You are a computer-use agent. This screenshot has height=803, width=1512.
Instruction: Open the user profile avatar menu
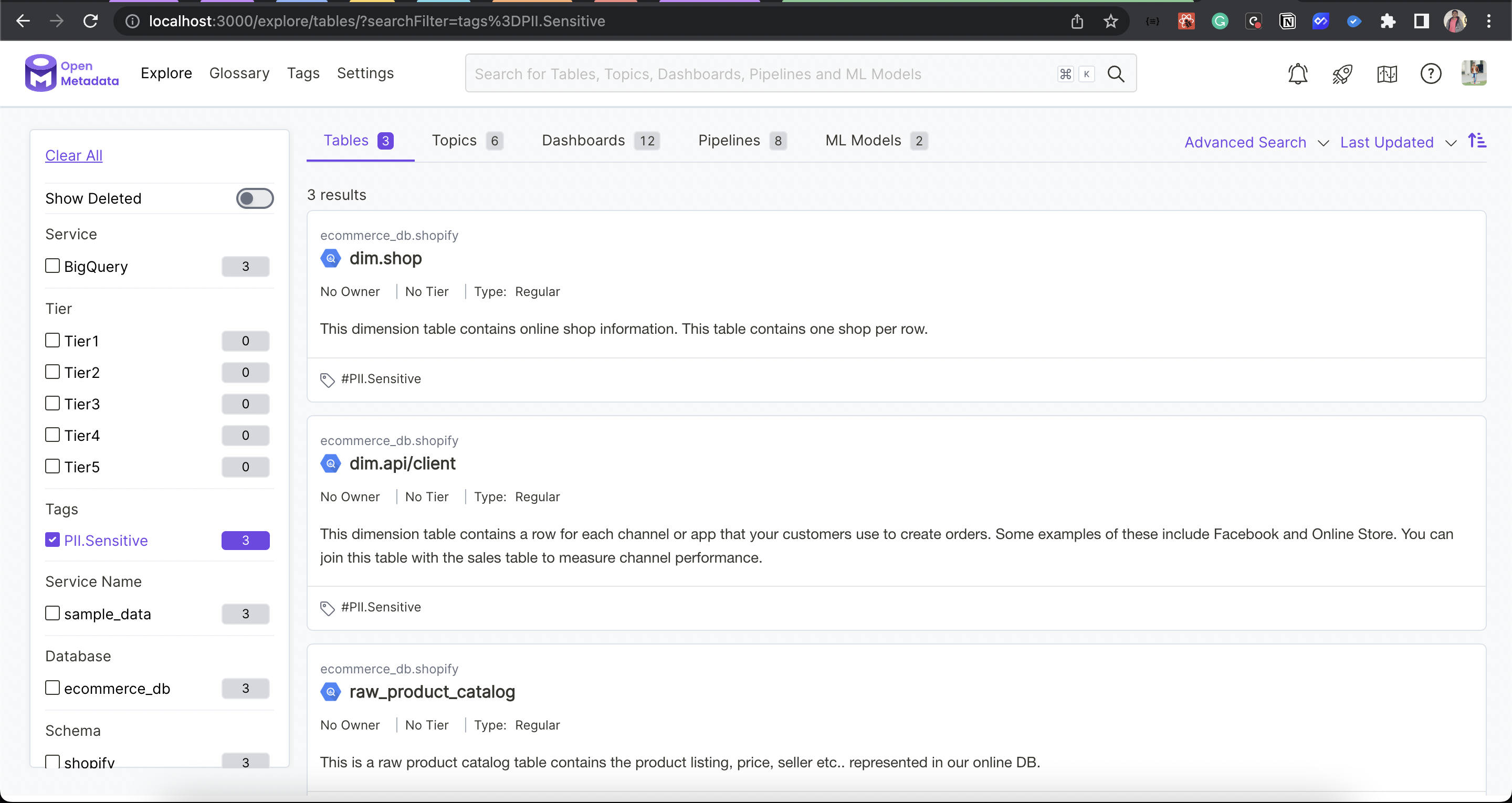point(1473,74)
